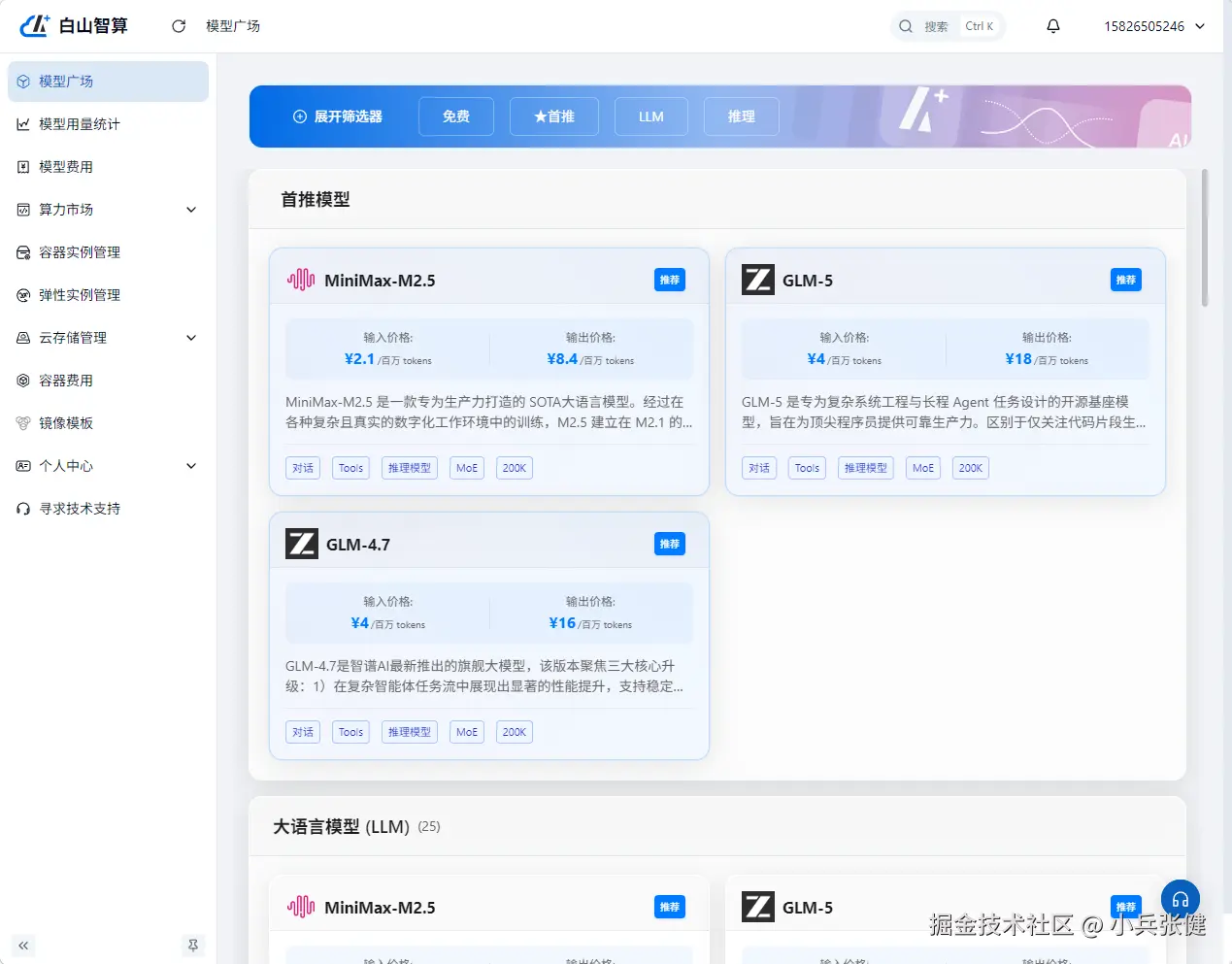Go to 模型广场 menu item
The image size is (1232, 964).
coord(108,82)
